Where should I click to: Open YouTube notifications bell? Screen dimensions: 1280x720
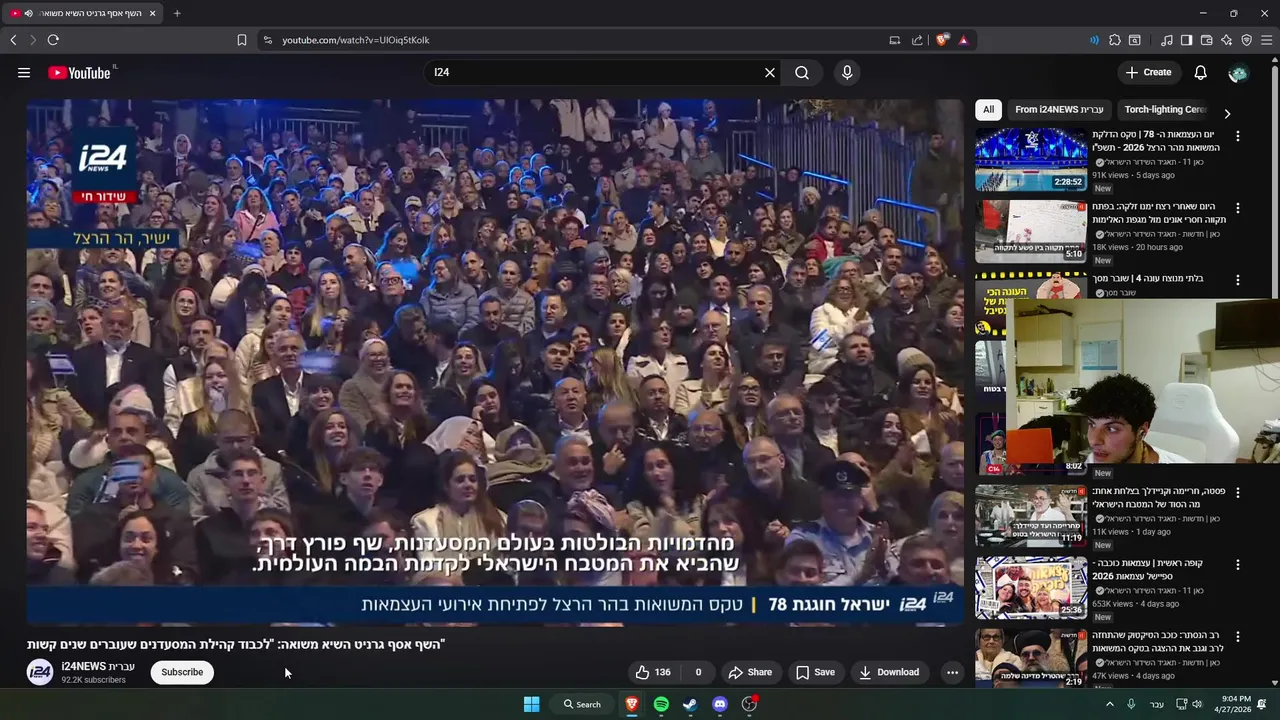click(x=1201, y=72)
